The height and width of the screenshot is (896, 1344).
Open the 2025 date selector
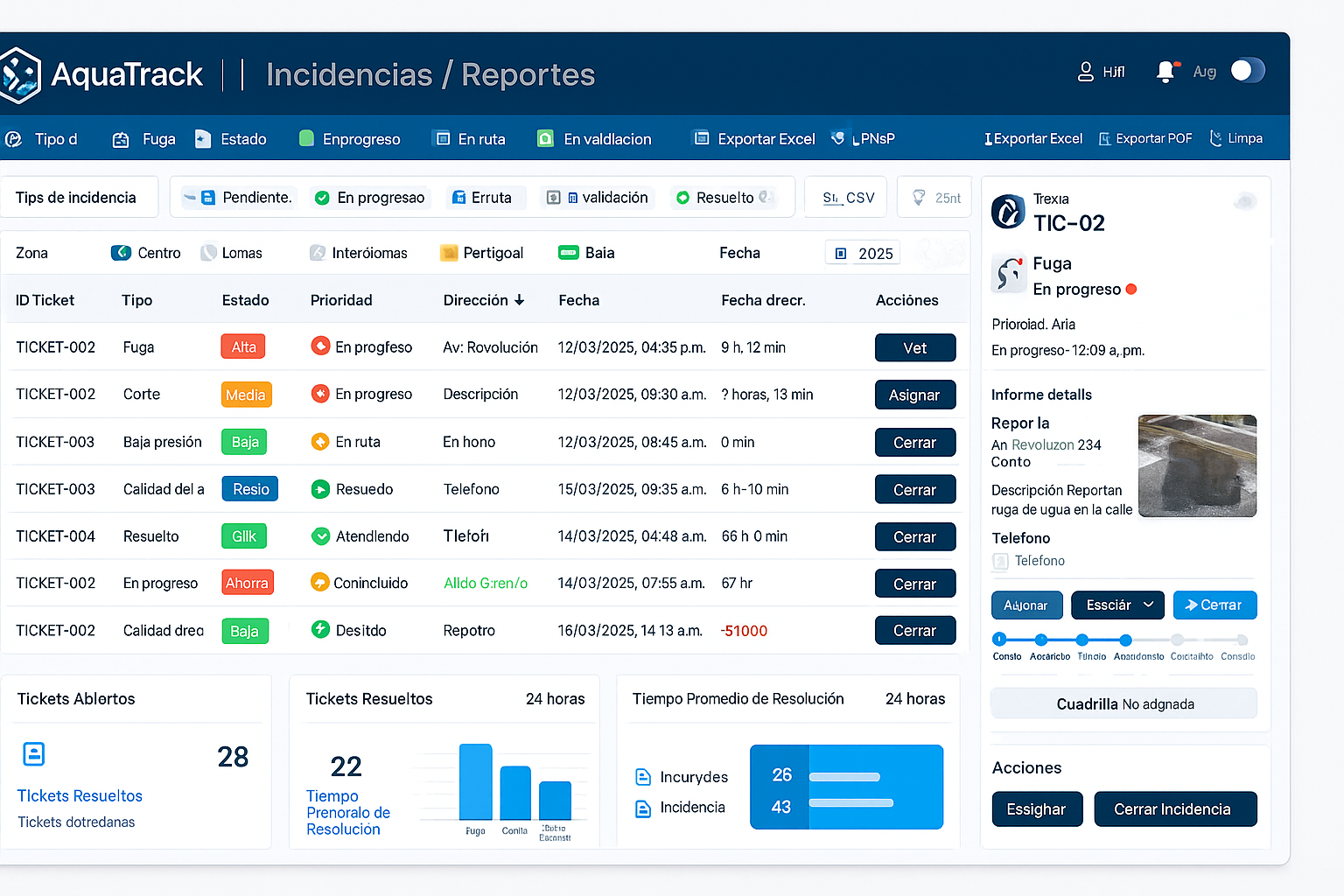tap(863, 254)
